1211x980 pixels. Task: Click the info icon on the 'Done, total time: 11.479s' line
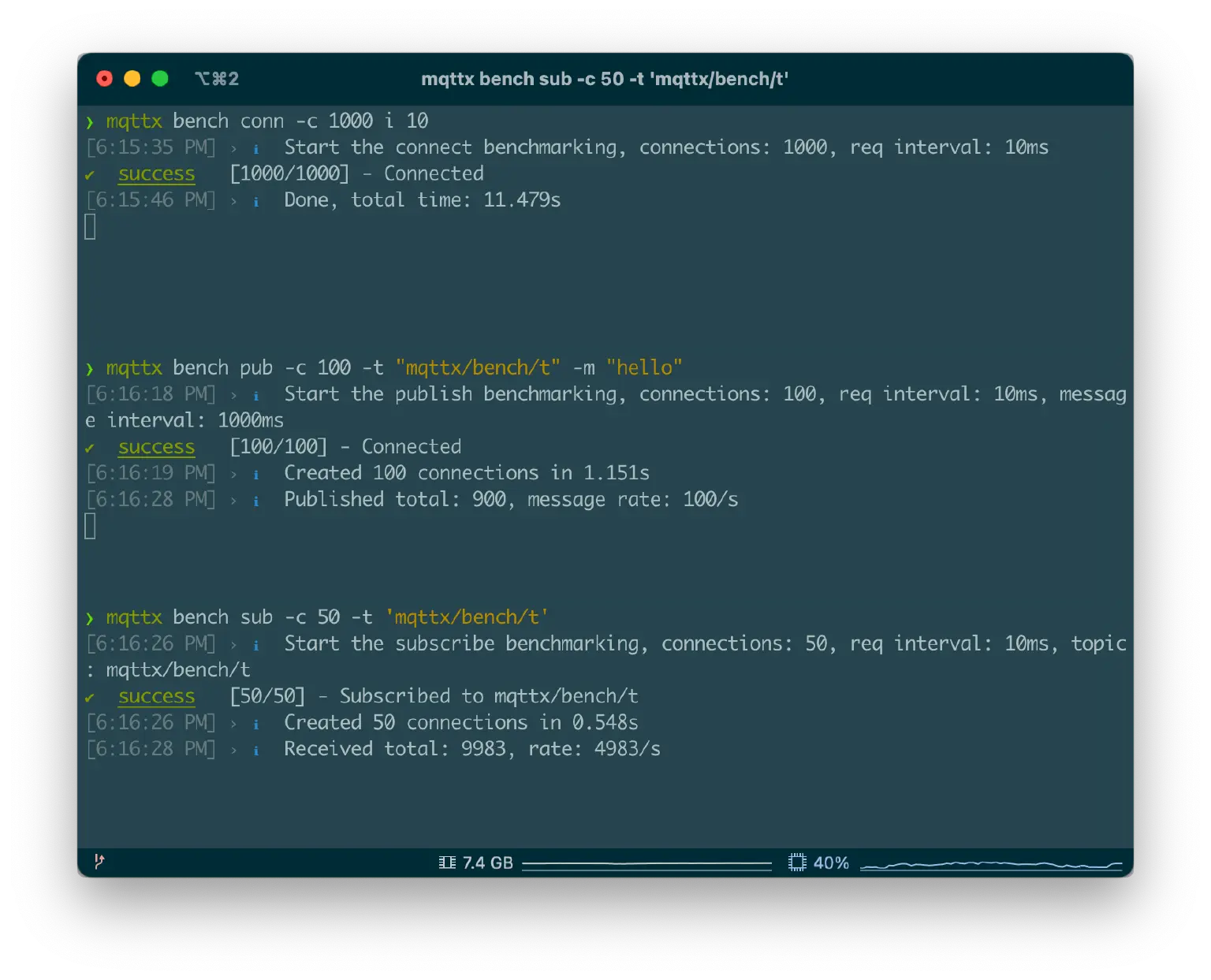255,200
